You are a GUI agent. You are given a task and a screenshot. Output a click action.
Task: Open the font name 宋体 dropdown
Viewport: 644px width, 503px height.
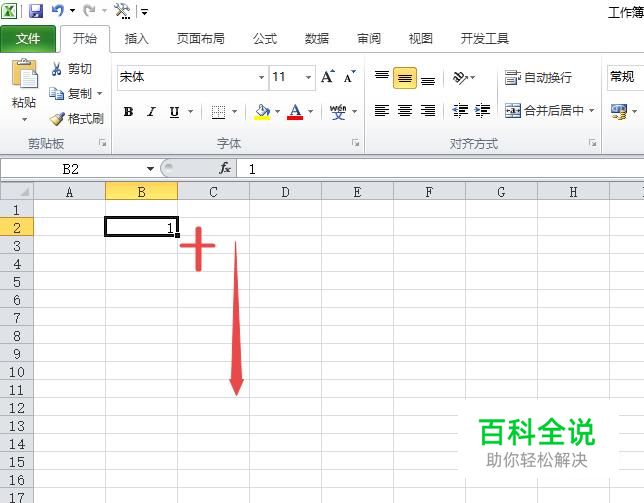point(261,77)
